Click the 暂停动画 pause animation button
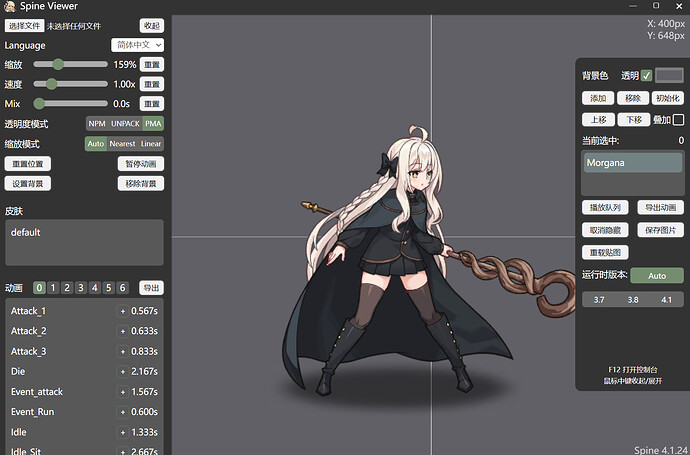The height and width of the screenshot is (455, 690). tap(141, 164)
